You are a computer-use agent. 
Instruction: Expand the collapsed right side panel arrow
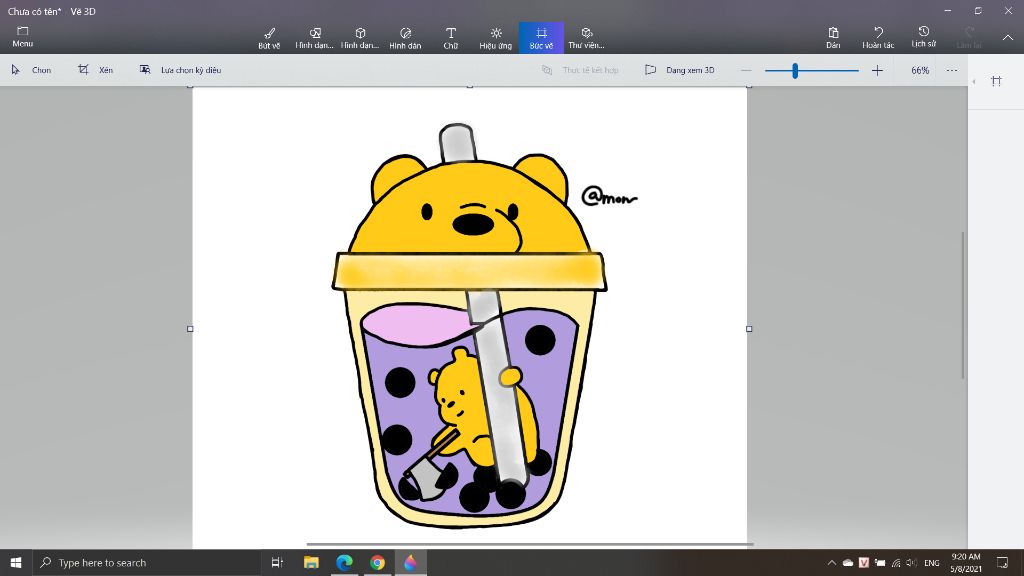coord(974,82)
